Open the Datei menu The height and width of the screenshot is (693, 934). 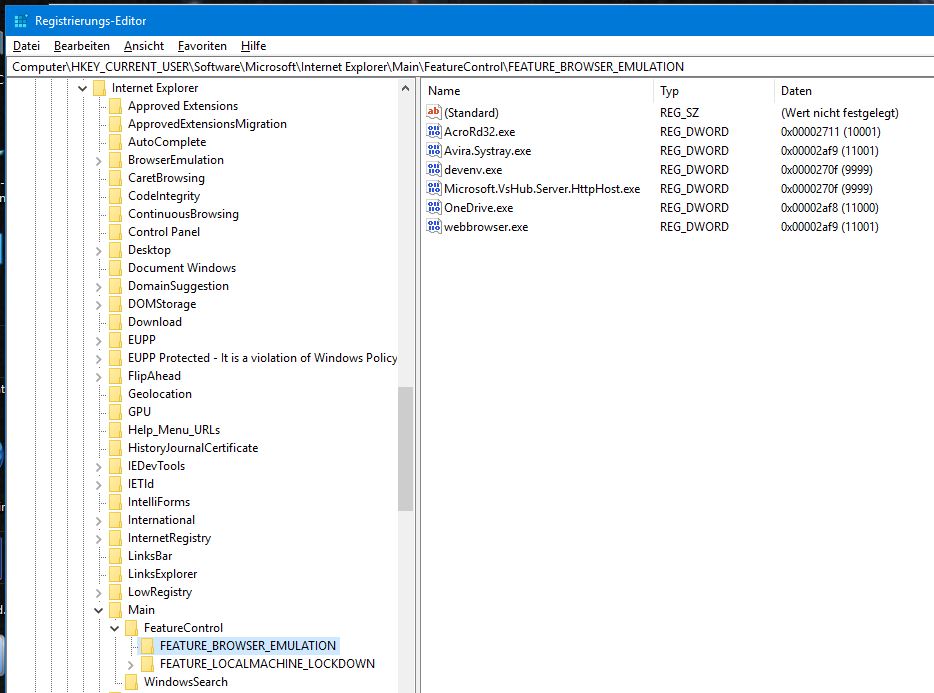26,46
